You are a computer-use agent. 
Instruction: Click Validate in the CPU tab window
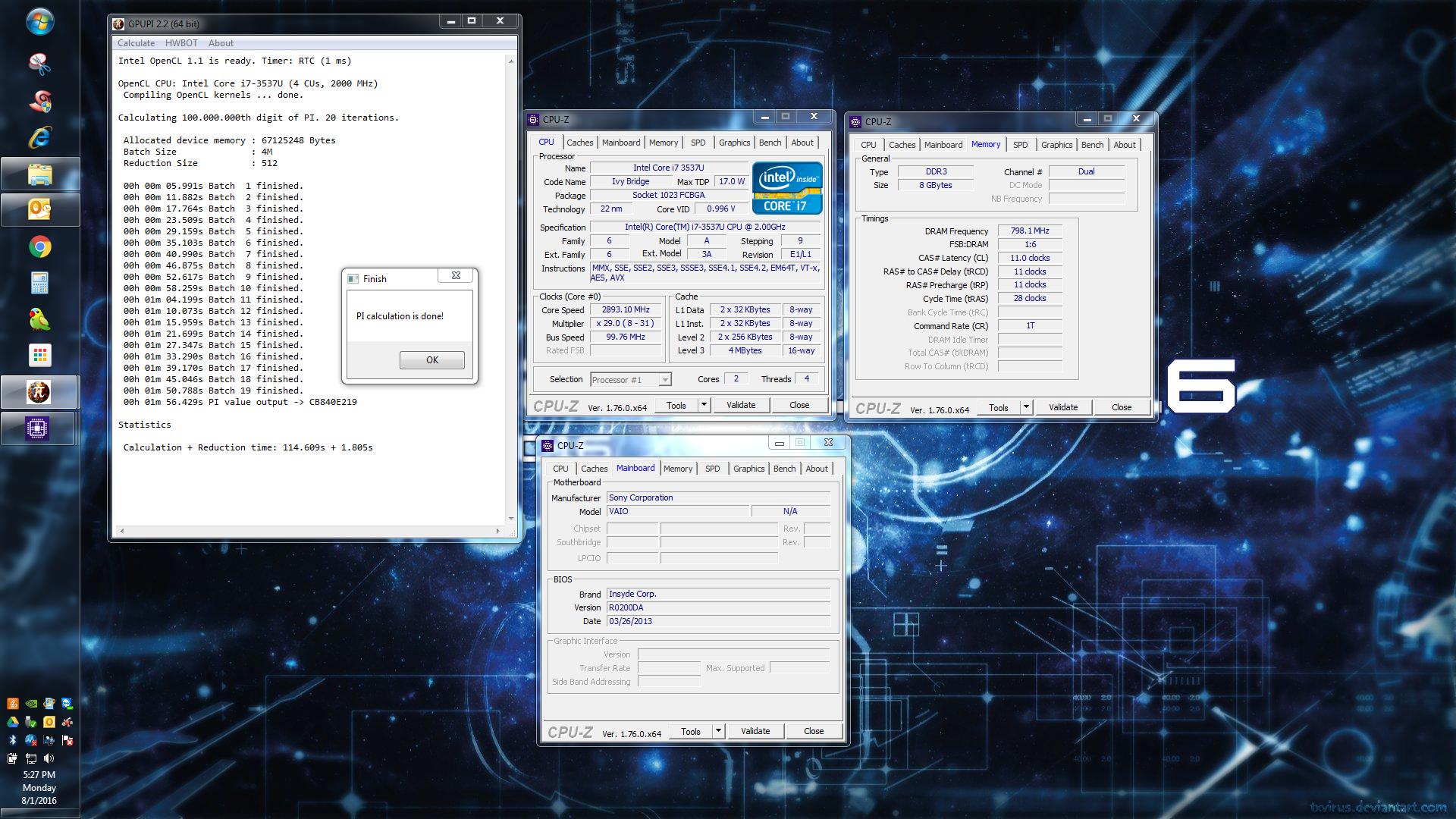click(741, 405)
